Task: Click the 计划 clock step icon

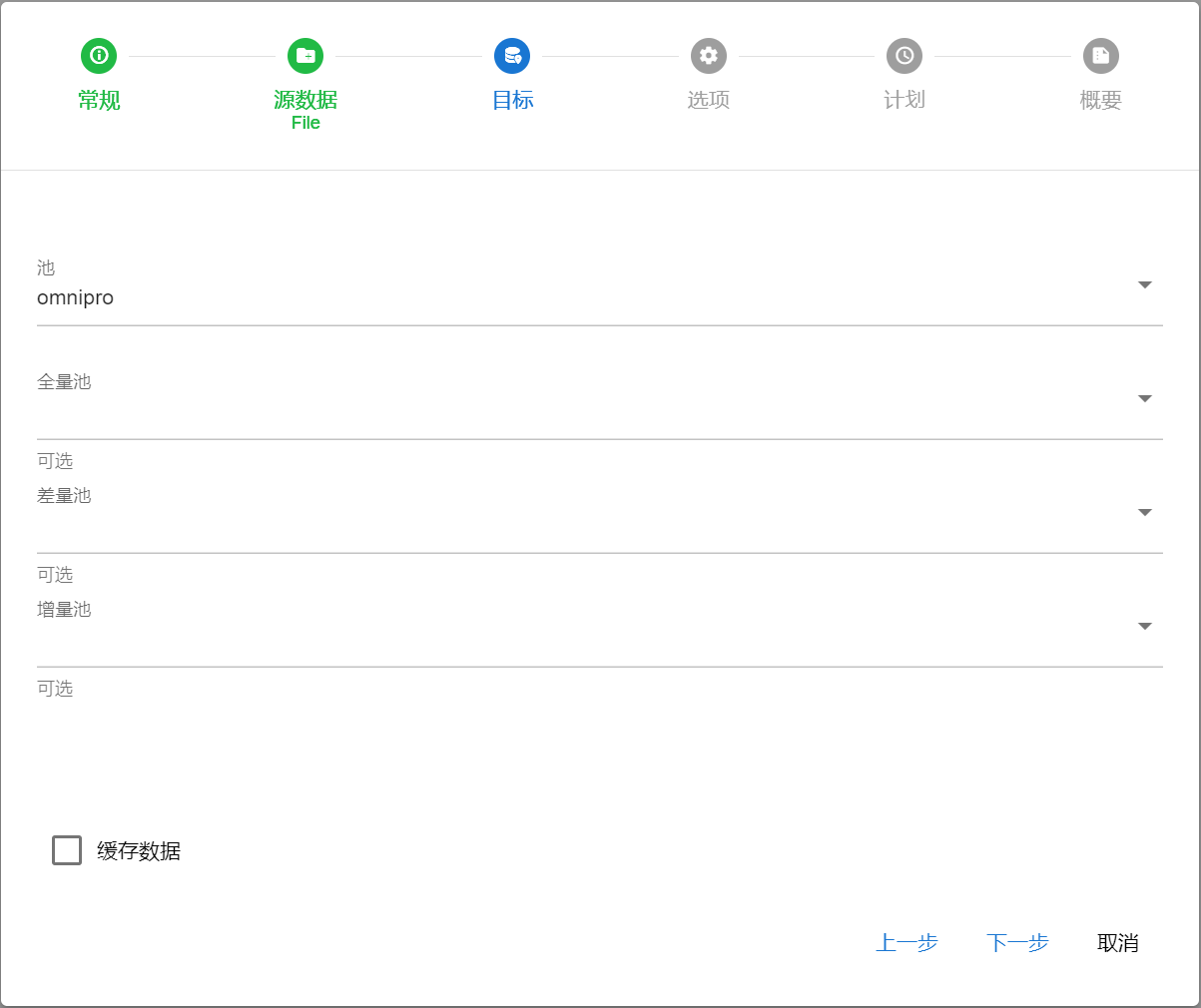Action: coord(904,56)
